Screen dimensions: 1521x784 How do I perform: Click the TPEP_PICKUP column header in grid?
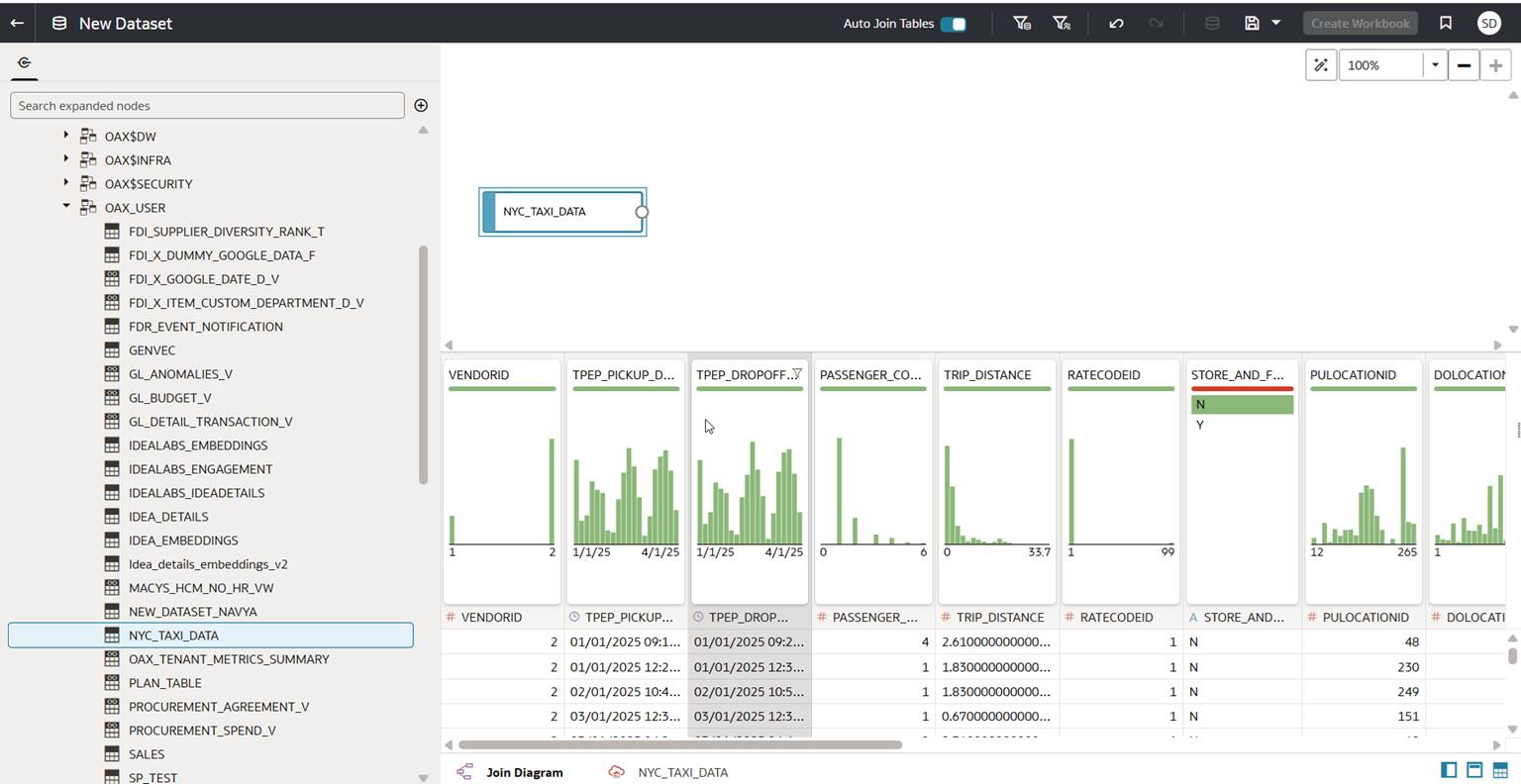coord(626,617)
